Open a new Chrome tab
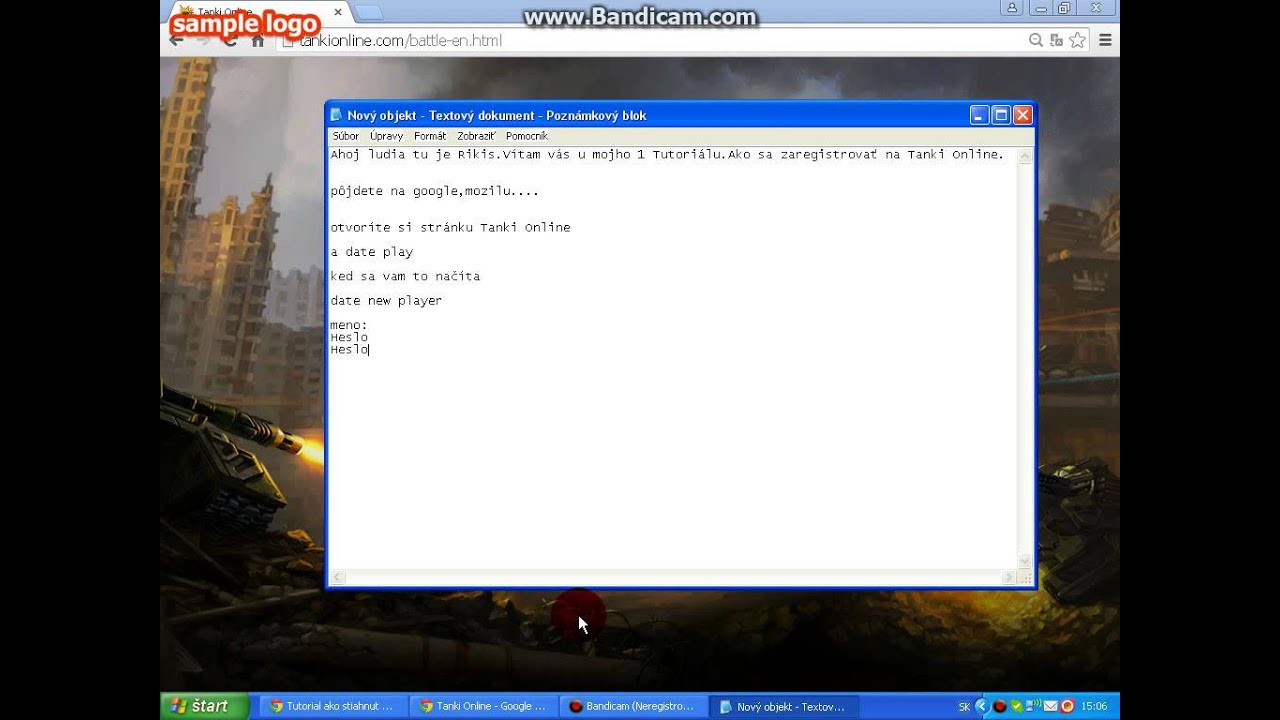 click(368, 13)
